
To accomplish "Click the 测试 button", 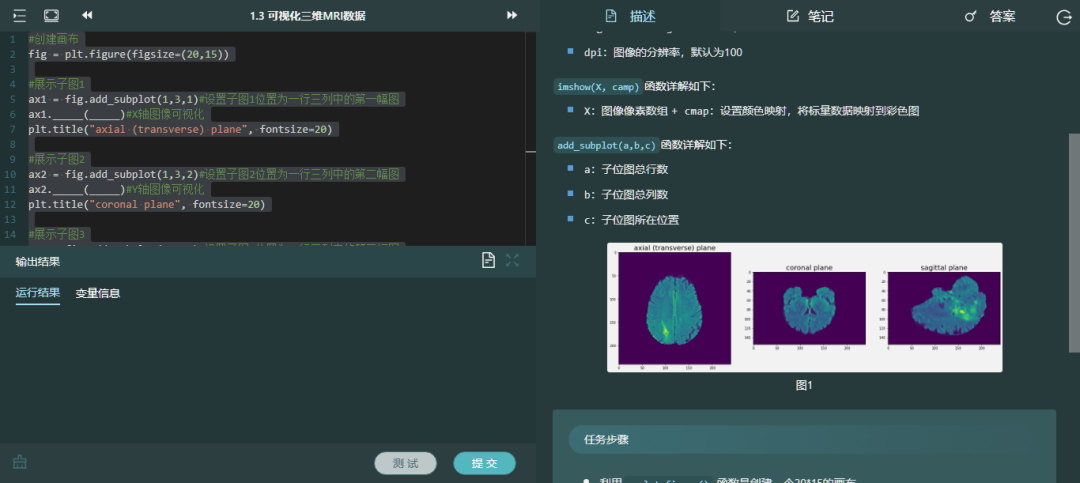I will point(406,464).
